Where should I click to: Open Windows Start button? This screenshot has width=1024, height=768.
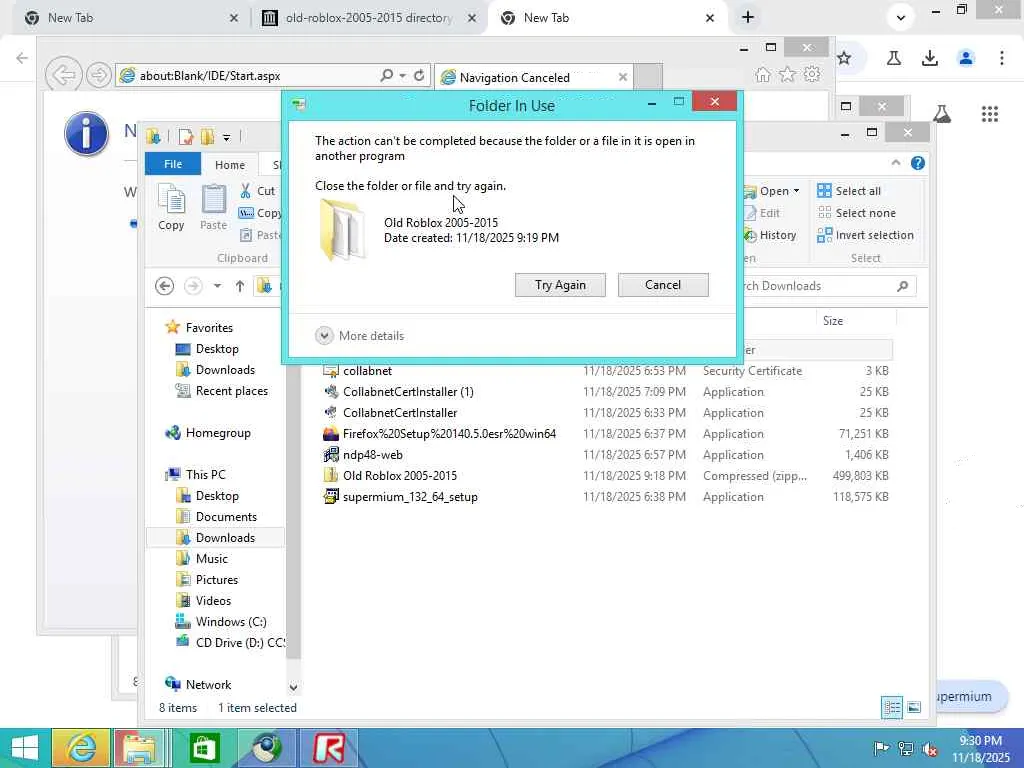click(25, 748)
